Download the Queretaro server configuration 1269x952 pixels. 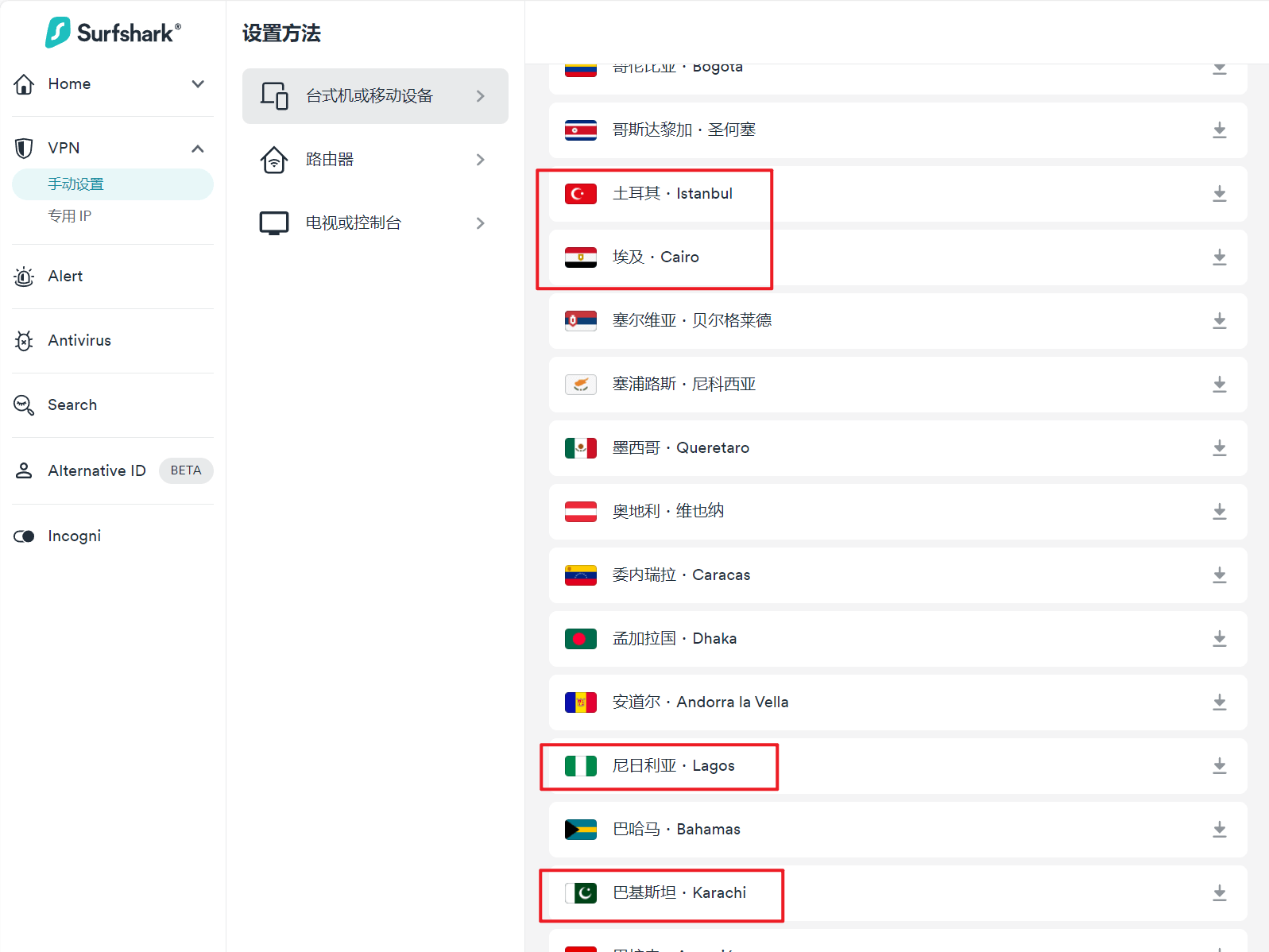[x=1219, y=448]
